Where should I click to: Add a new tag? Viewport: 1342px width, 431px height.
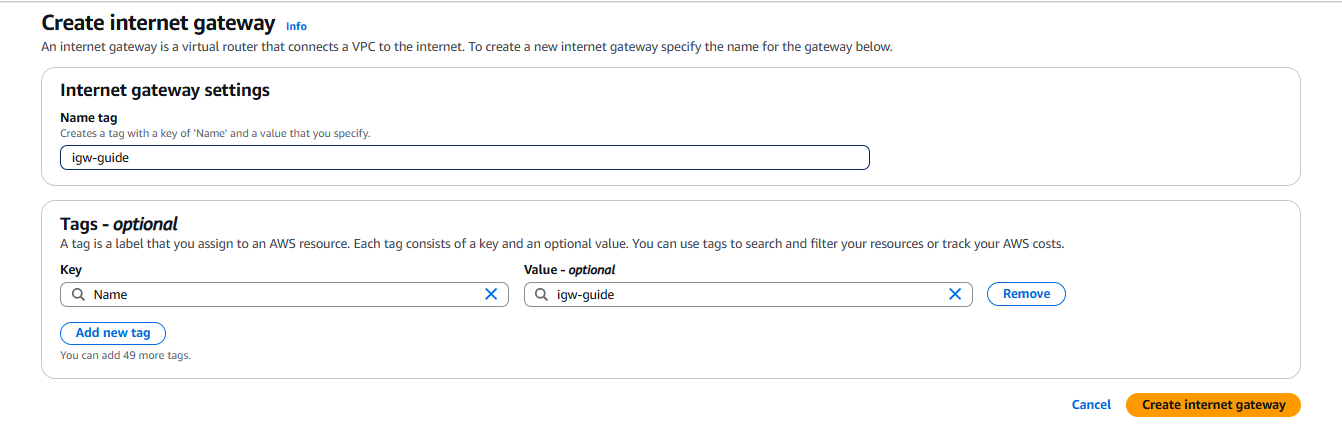point(113,333)
